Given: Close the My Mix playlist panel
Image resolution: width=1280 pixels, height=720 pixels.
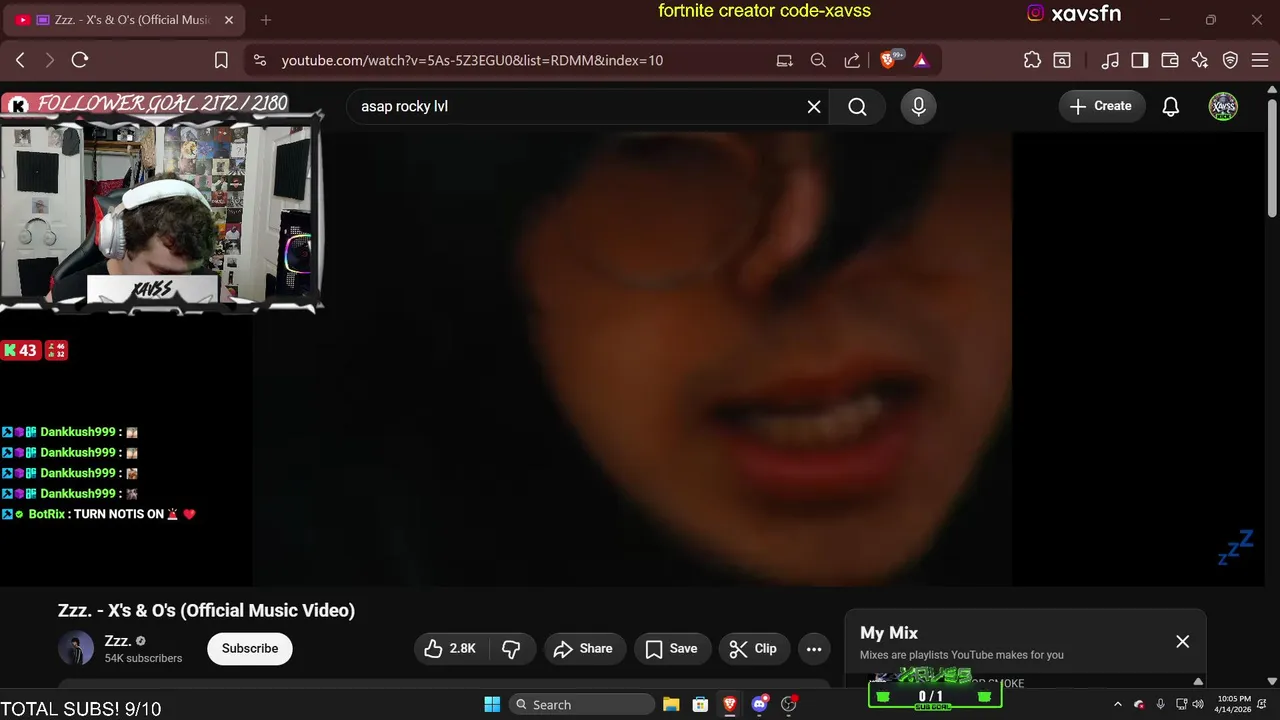Looking at the screenshot, I should 1183,642.
